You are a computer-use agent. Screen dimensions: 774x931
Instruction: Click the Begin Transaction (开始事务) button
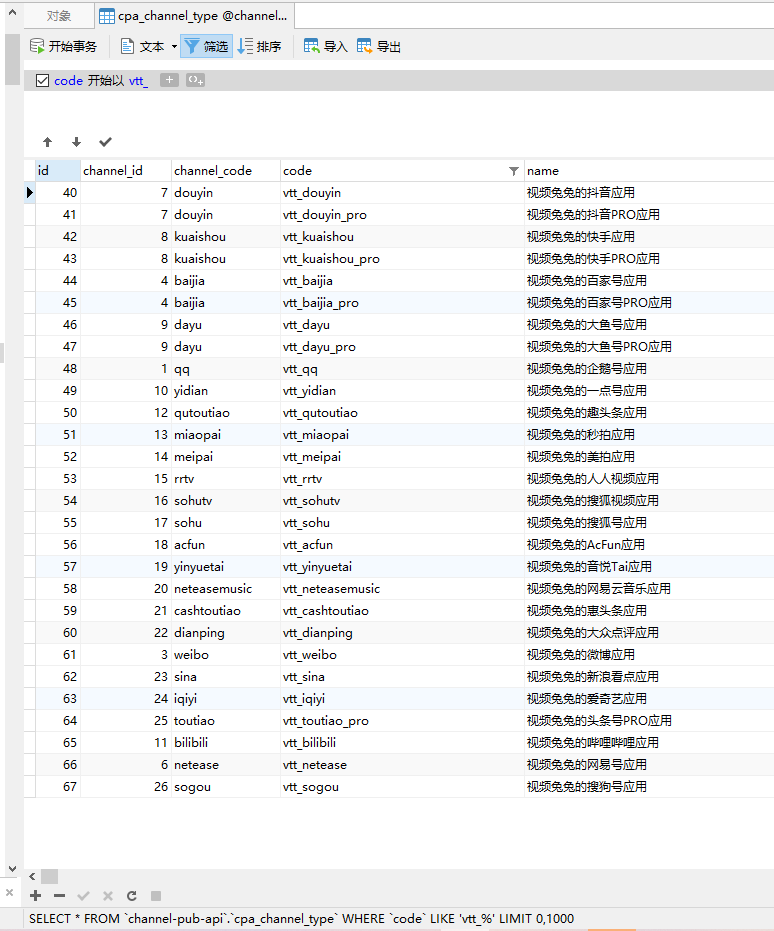[64, 46]
